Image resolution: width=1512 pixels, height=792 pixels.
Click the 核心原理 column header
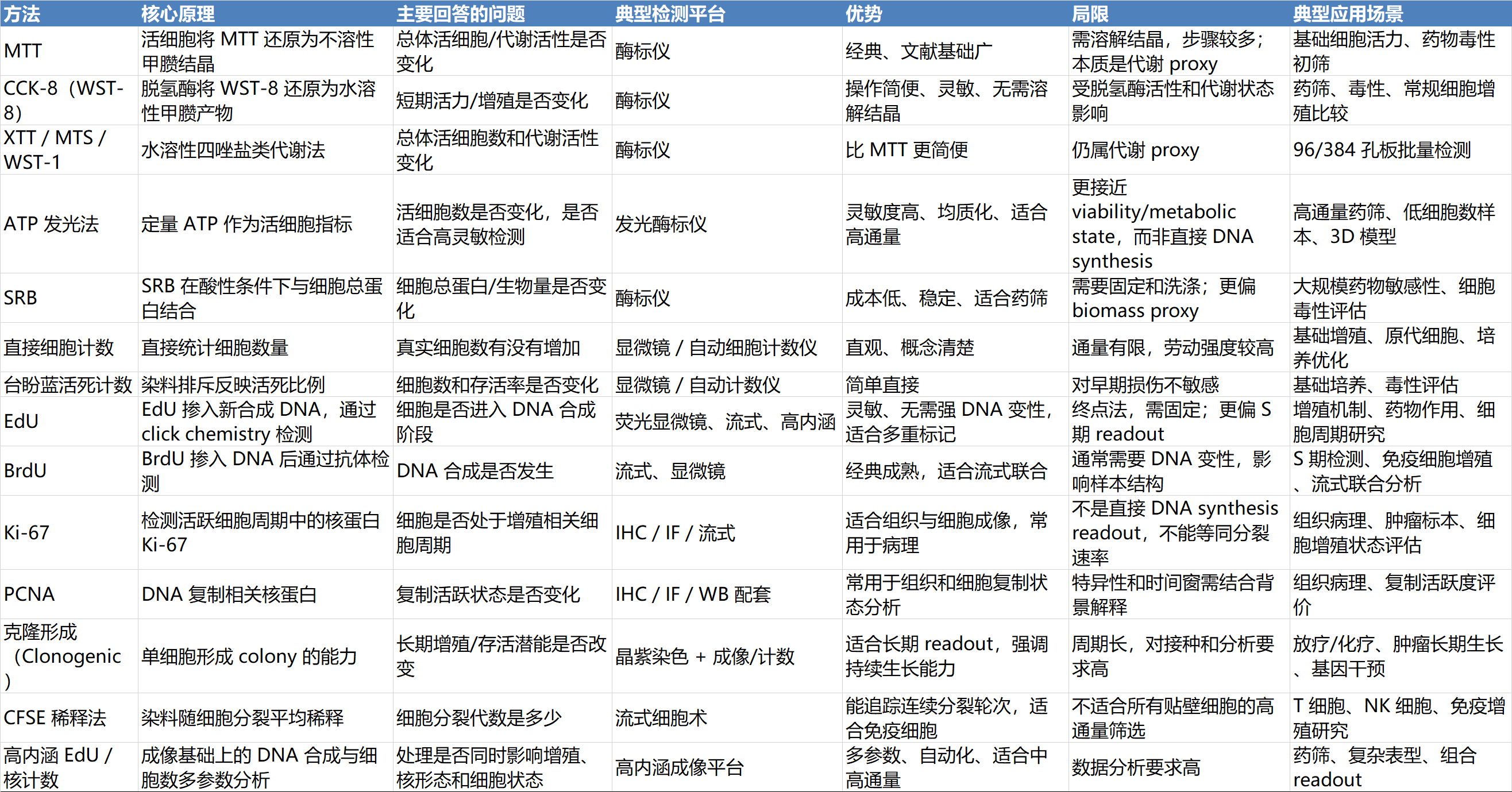pos(178,13)
